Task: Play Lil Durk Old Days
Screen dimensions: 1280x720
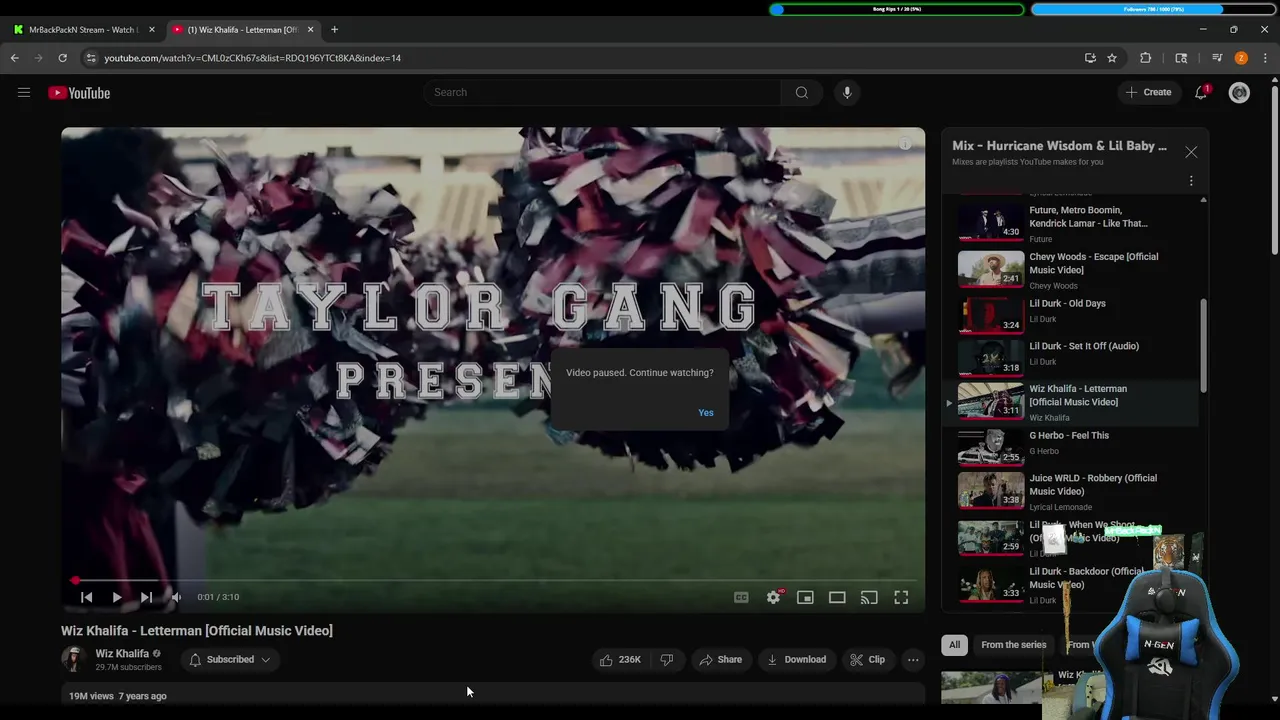Action: [1078, 313]
